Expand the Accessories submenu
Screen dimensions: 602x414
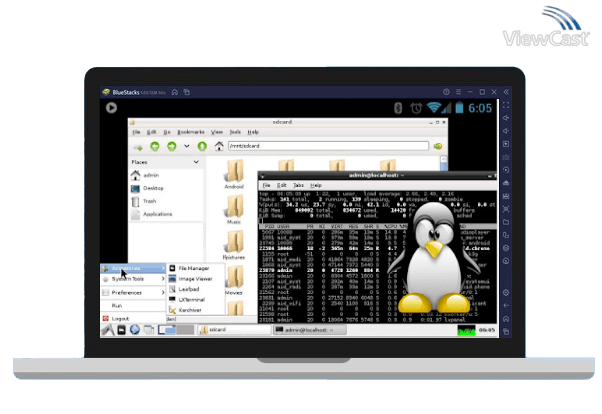[x=133, y=268]
